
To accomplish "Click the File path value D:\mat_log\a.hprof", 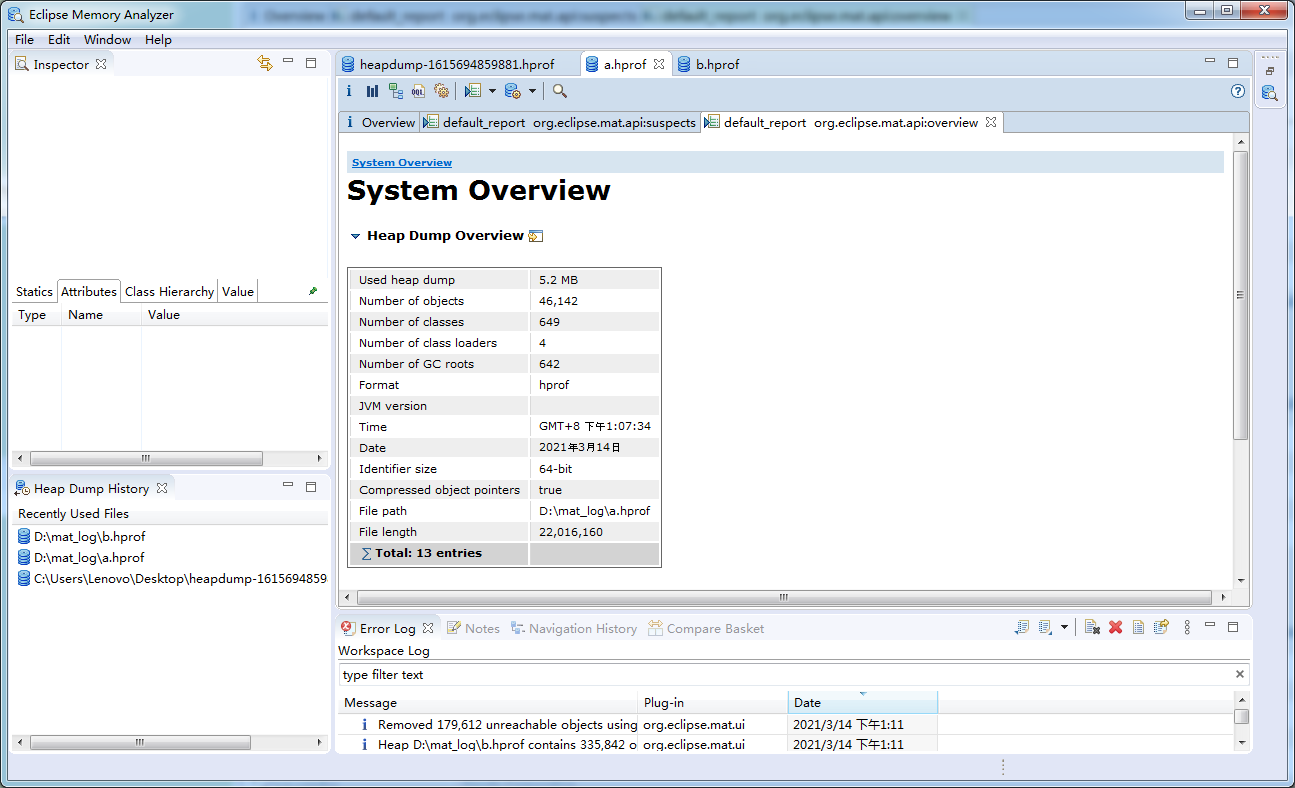I will click(x=594, y=511).
